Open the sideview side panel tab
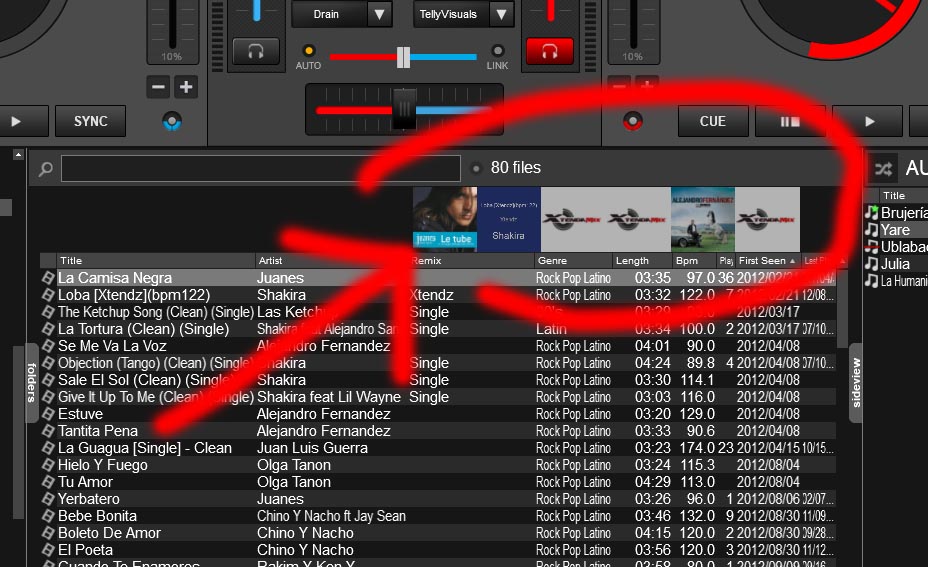The height and width of the screenshot is (567, 928). [855, 383]
